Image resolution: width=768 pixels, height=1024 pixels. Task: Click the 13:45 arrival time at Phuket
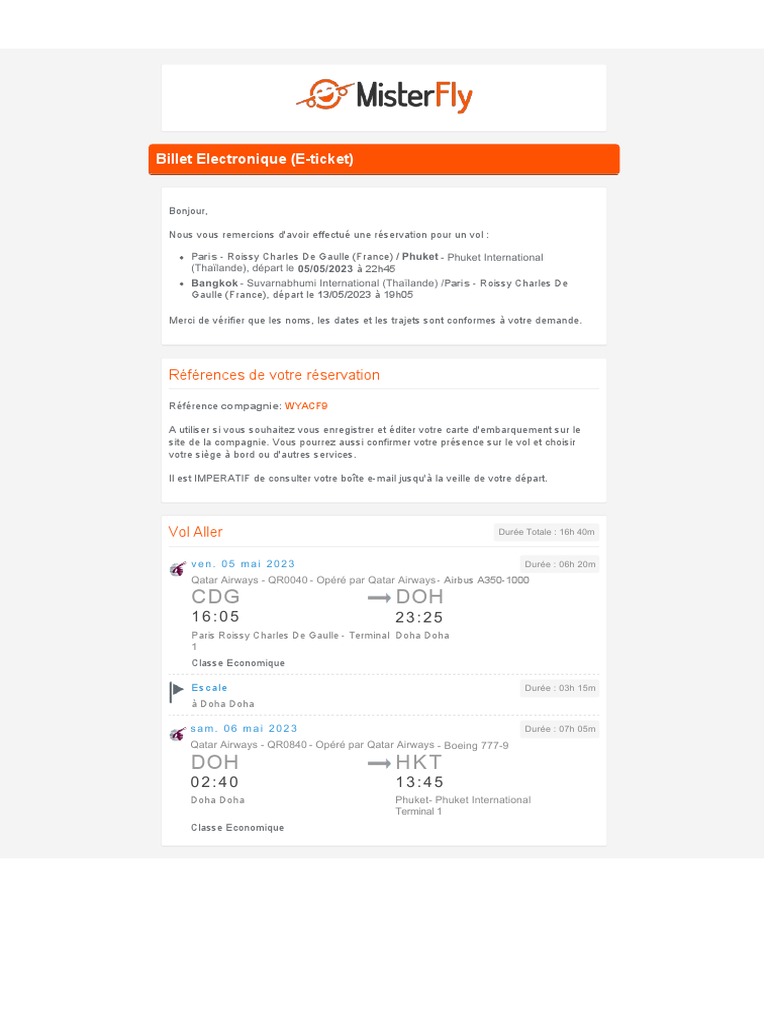click(x=421, y=784)
